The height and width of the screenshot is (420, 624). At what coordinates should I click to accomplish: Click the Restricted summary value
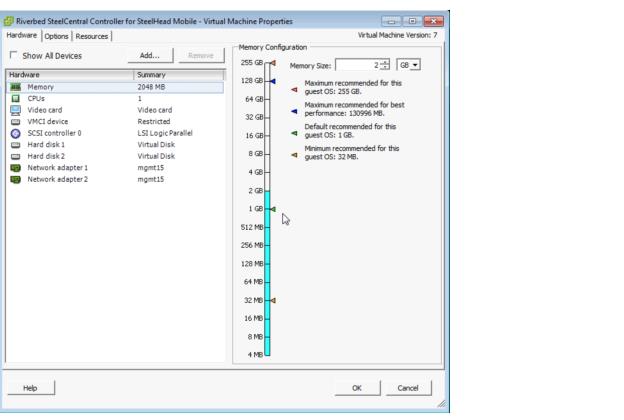154,121
